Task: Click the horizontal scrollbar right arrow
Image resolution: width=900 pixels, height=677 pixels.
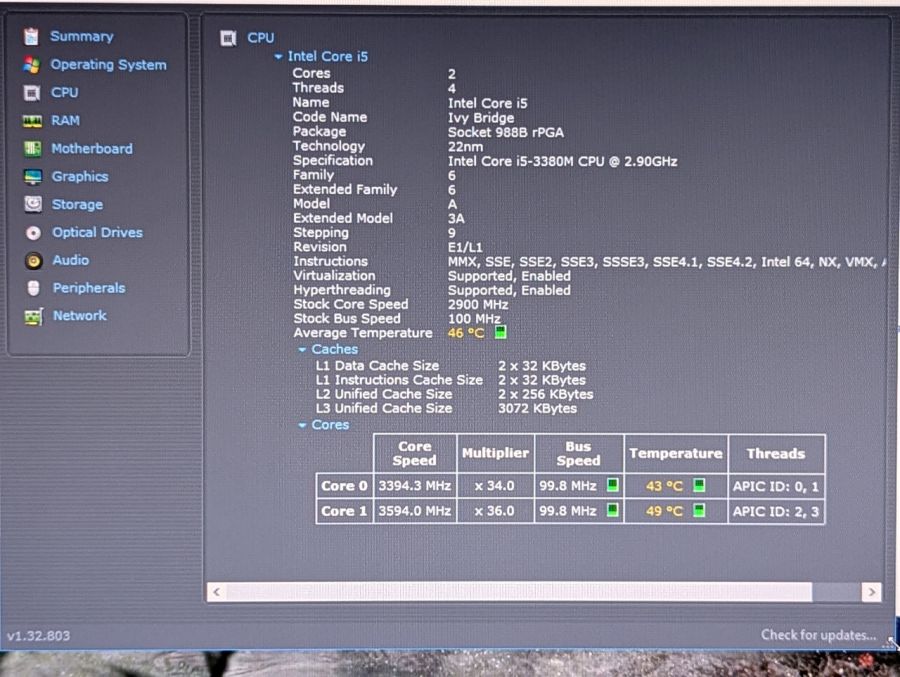Action: (x=871, y=592)
